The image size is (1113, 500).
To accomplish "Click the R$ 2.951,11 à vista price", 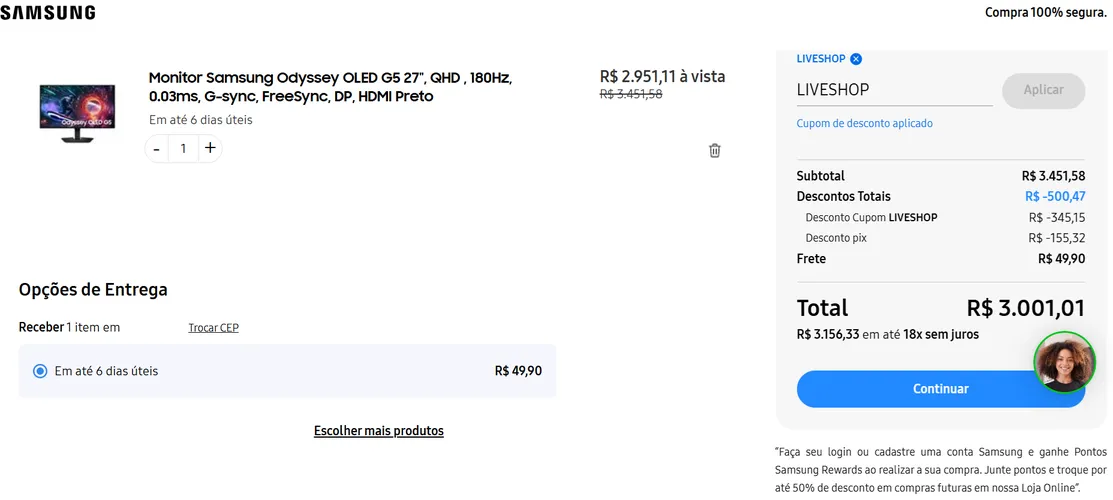I will 662,76.
